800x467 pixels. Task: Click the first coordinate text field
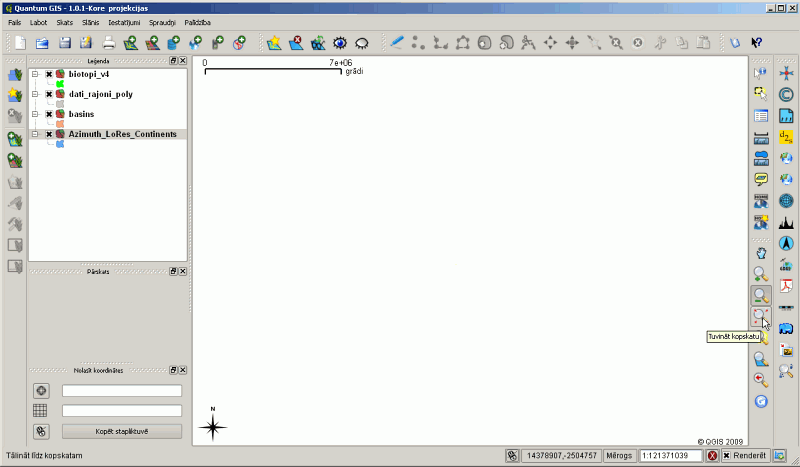point(122,391)
